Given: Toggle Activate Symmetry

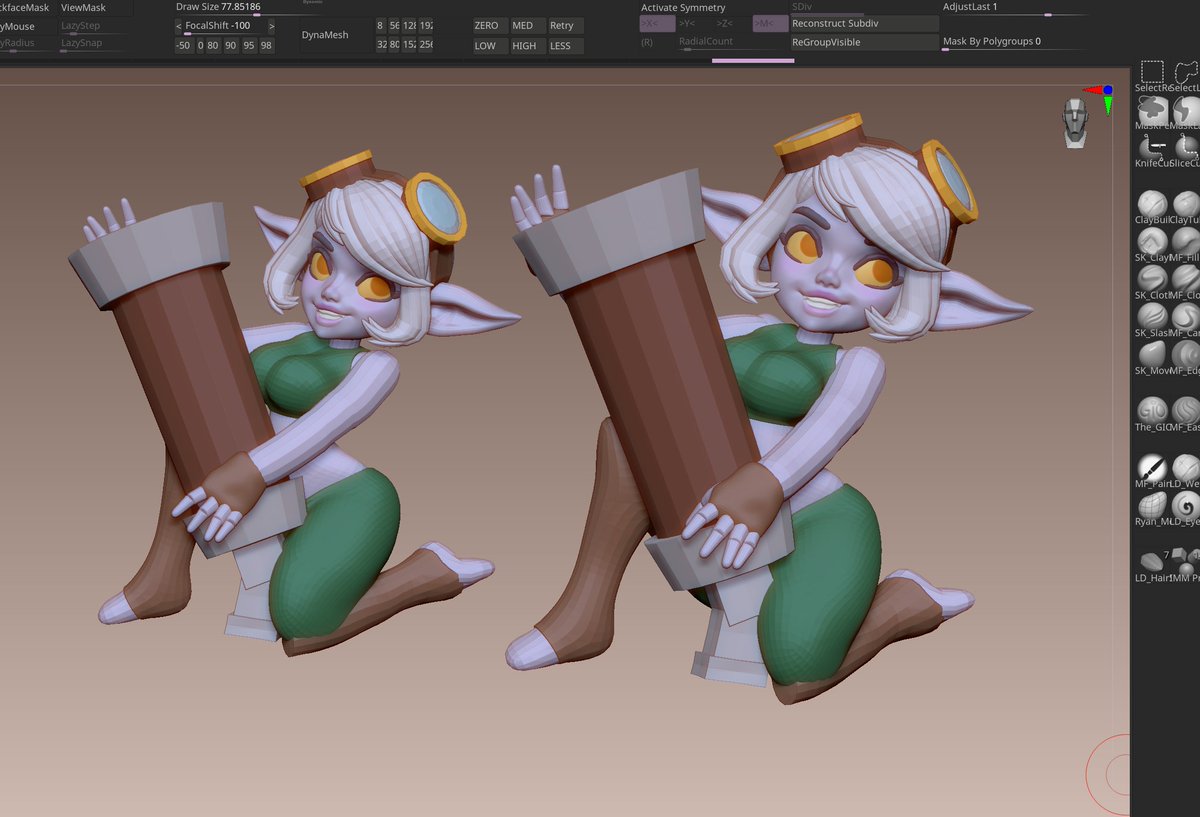Looking at the screenshot, I should point(683,8).
